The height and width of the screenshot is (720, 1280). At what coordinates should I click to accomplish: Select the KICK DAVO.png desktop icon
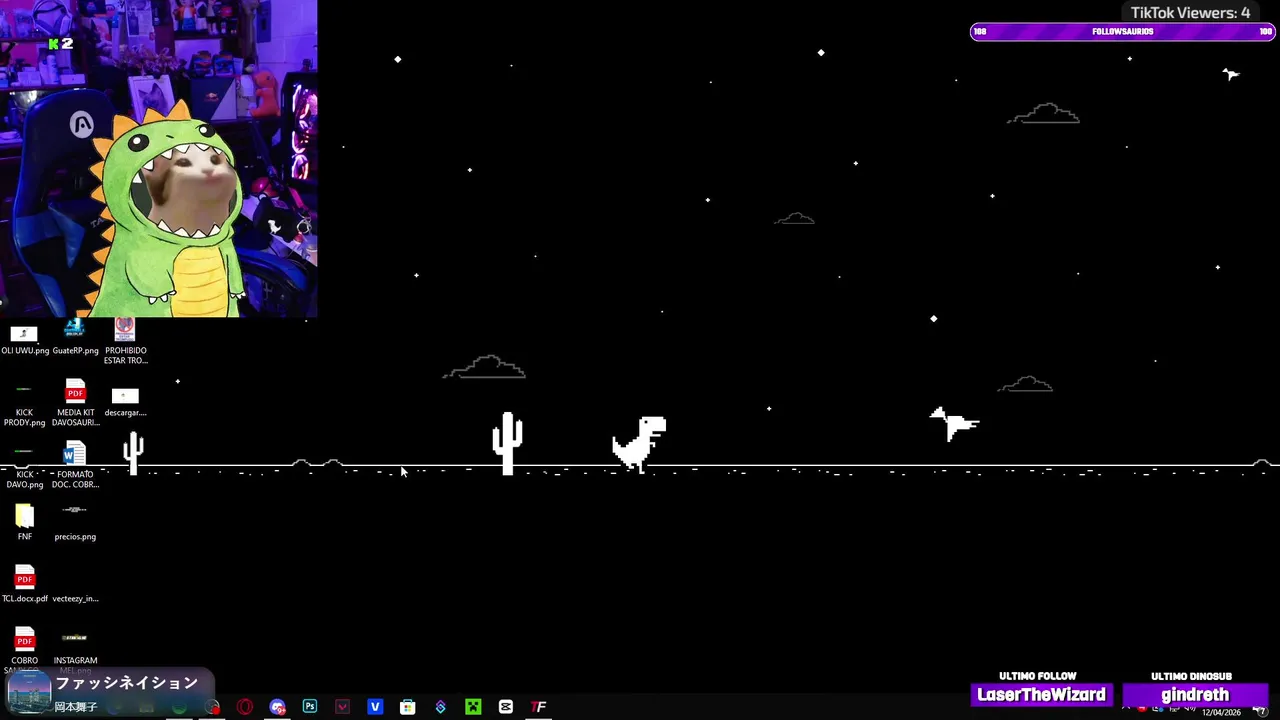tap(24, 467)
